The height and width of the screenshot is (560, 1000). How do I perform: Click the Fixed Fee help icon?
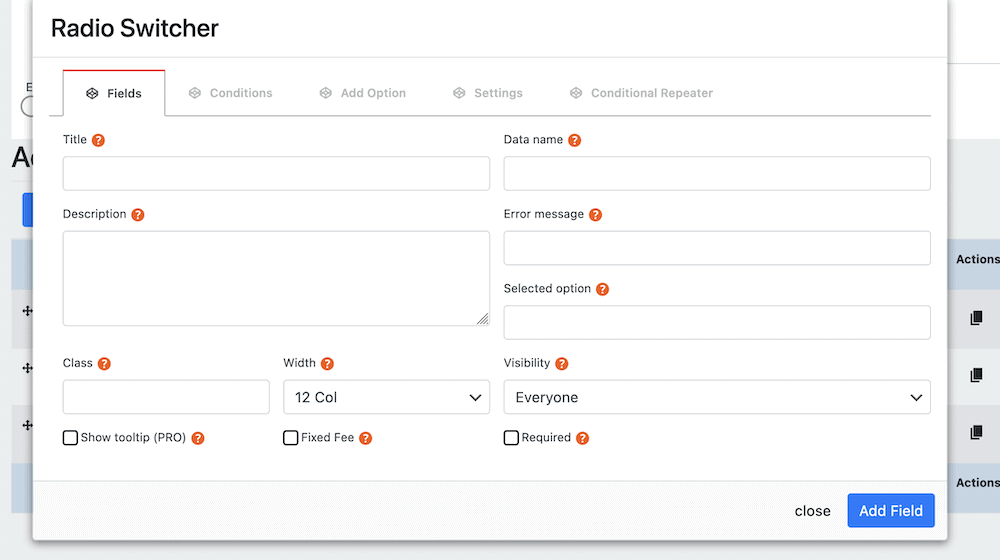coord(365,438)
